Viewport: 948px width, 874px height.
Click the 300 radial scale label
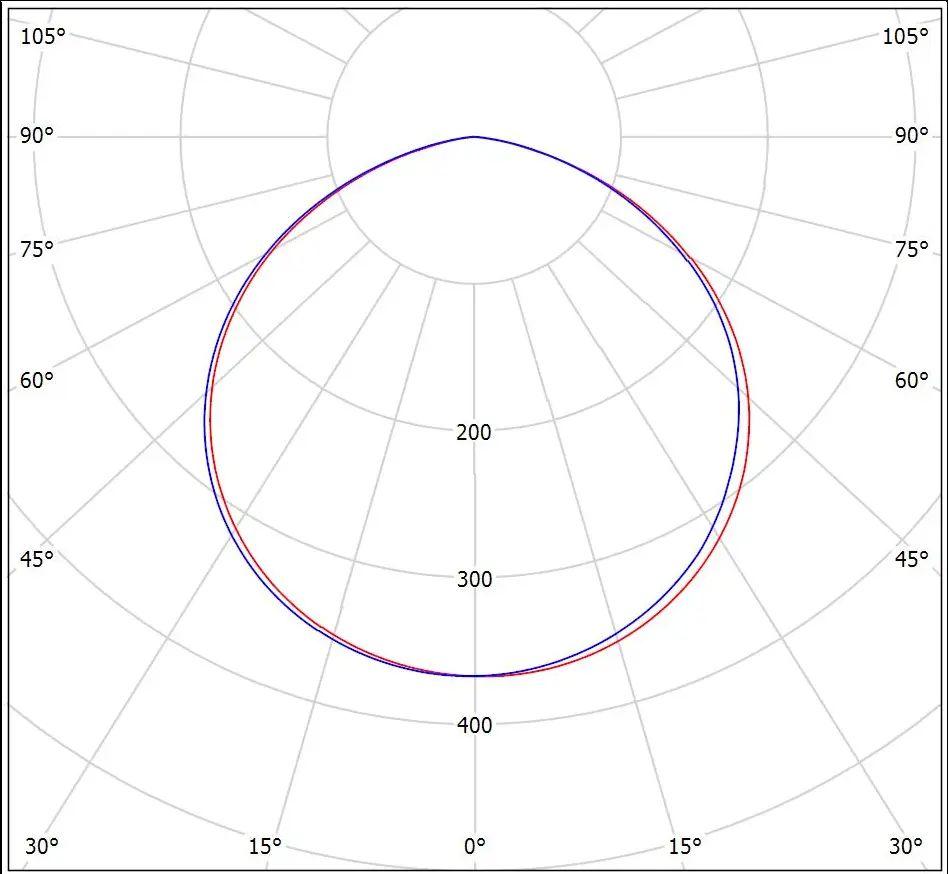(x=474, y=579)
